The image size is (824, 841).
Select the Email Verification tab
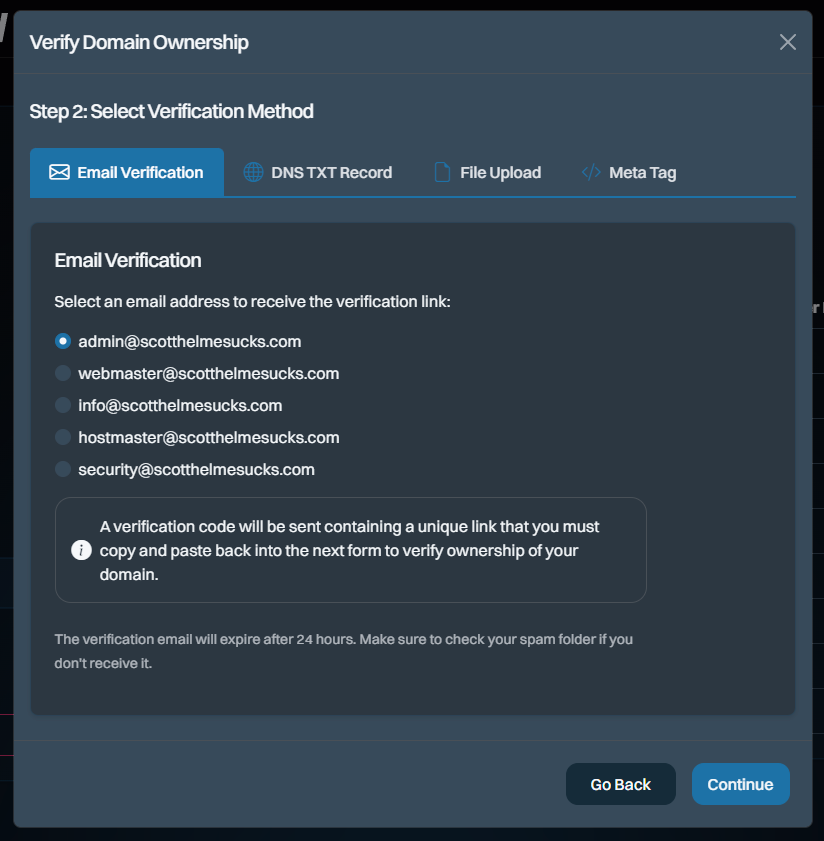[127, 172]
